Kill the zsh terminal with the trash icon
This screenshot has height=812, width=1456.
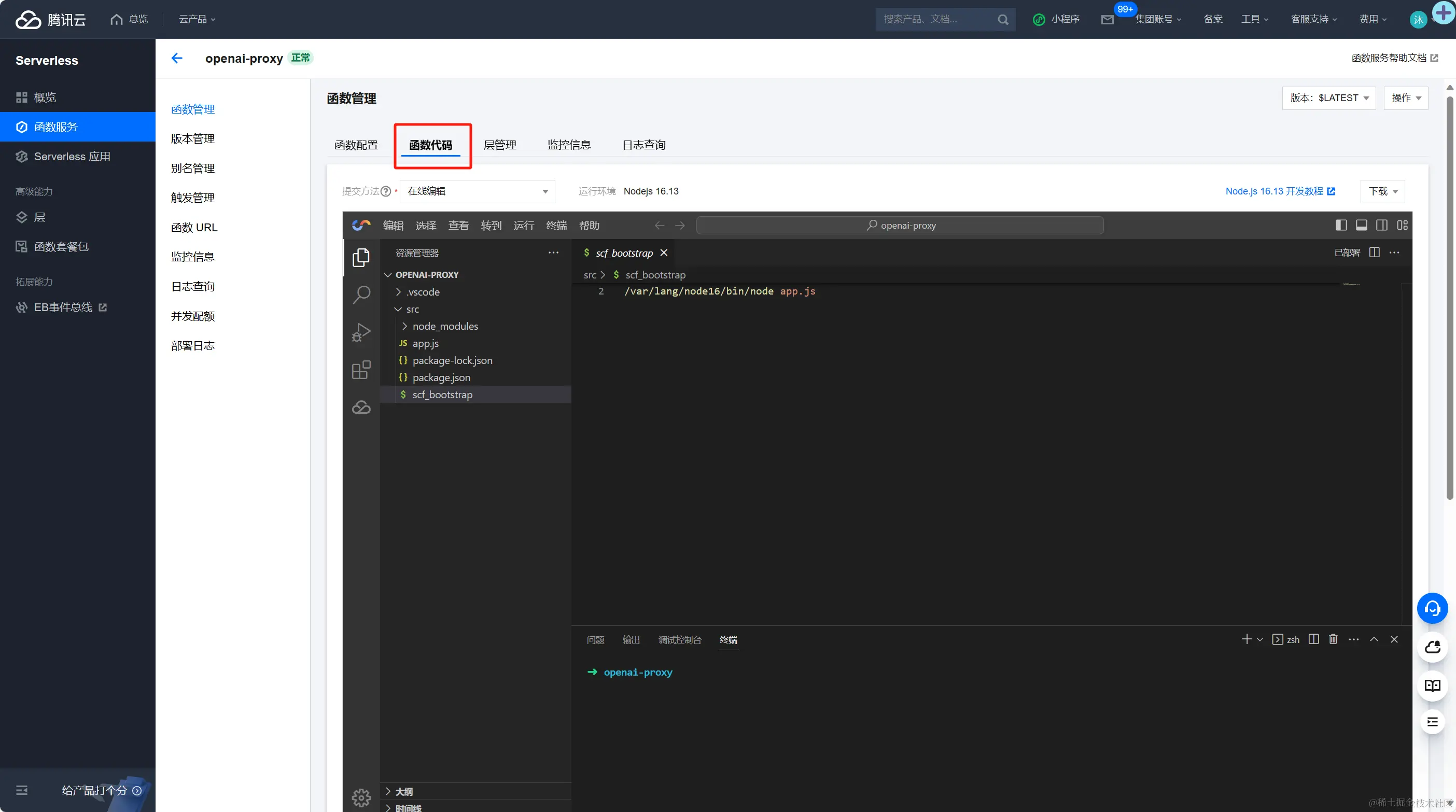(x=1333, y=639)
